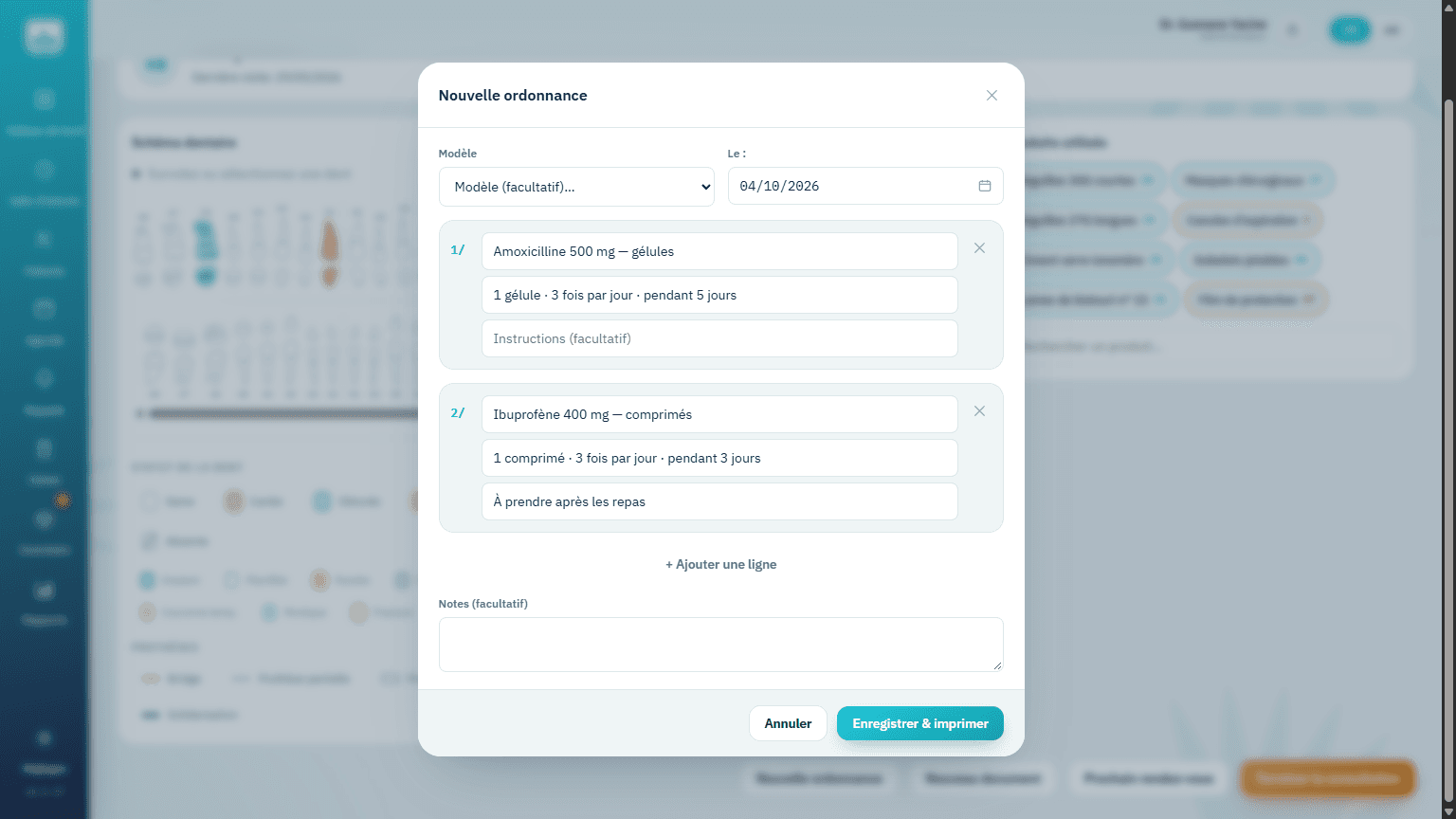Focus the Notes (facultatif) text area
The image size is (1456, 819).
[720, 645]
